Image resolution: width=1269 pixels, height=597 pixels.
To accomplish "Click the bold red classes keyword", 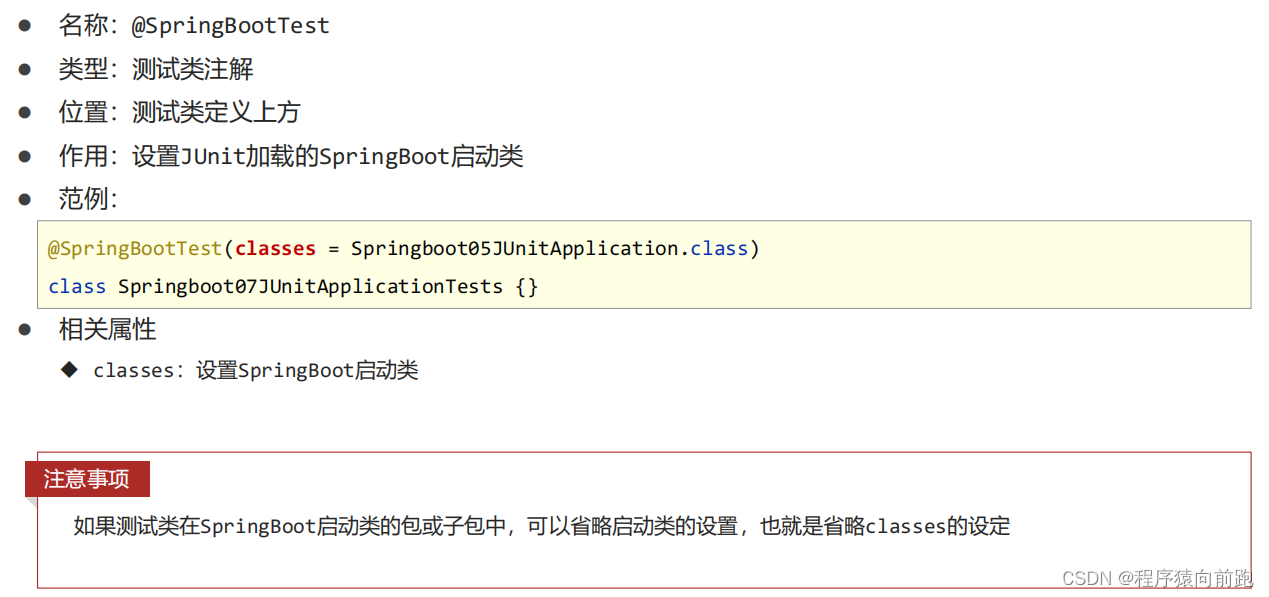I will [275, 248].
